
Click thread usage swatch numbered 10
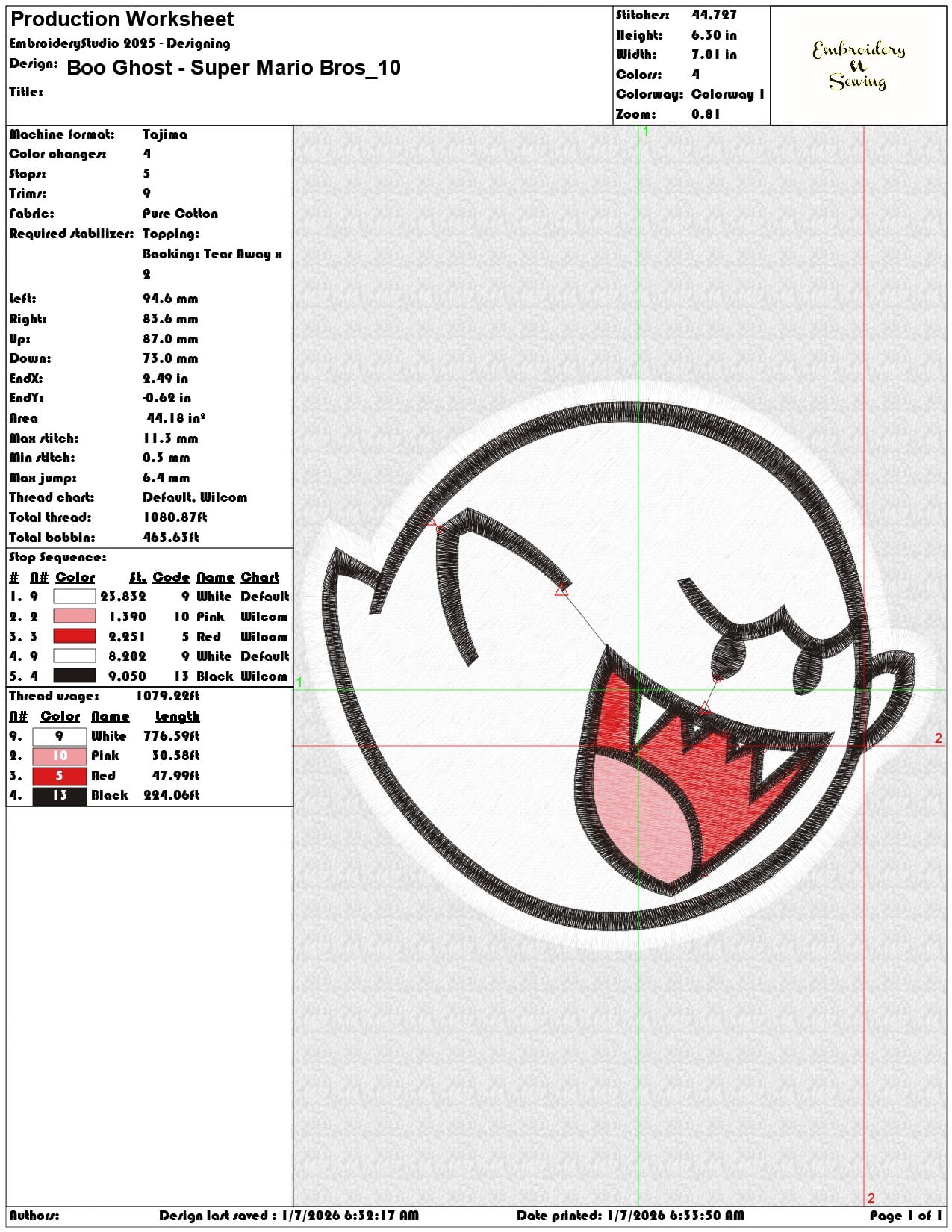[x=60, y=756]
